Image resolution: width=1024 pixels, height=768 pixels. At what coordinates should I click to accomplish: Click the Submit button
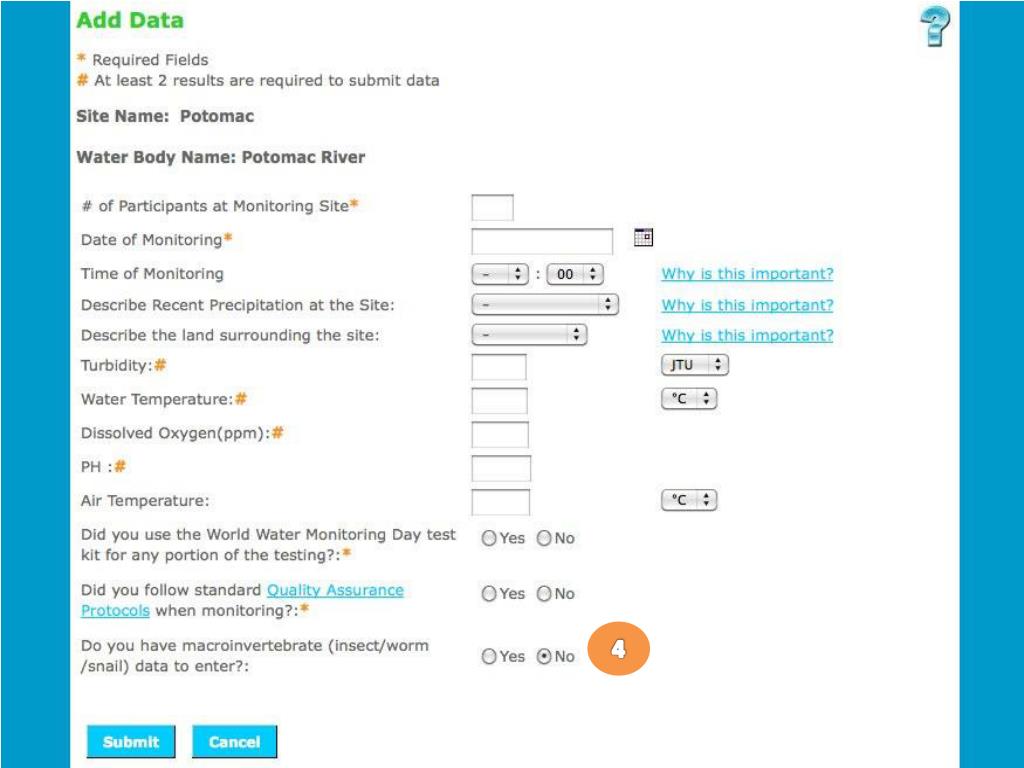[x=131, y=742]
